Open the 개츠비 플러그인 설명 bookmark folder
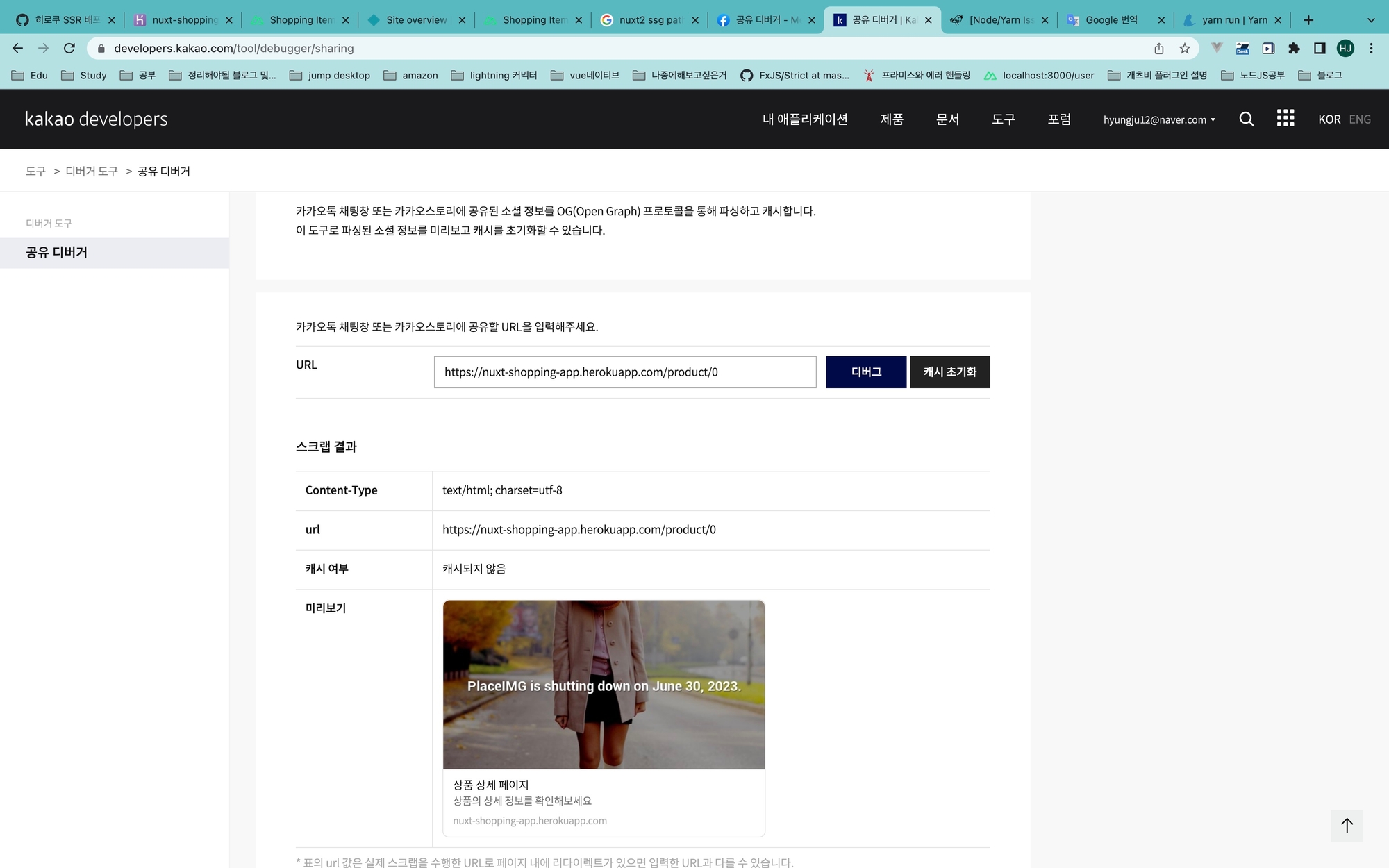 [1157, 75]
